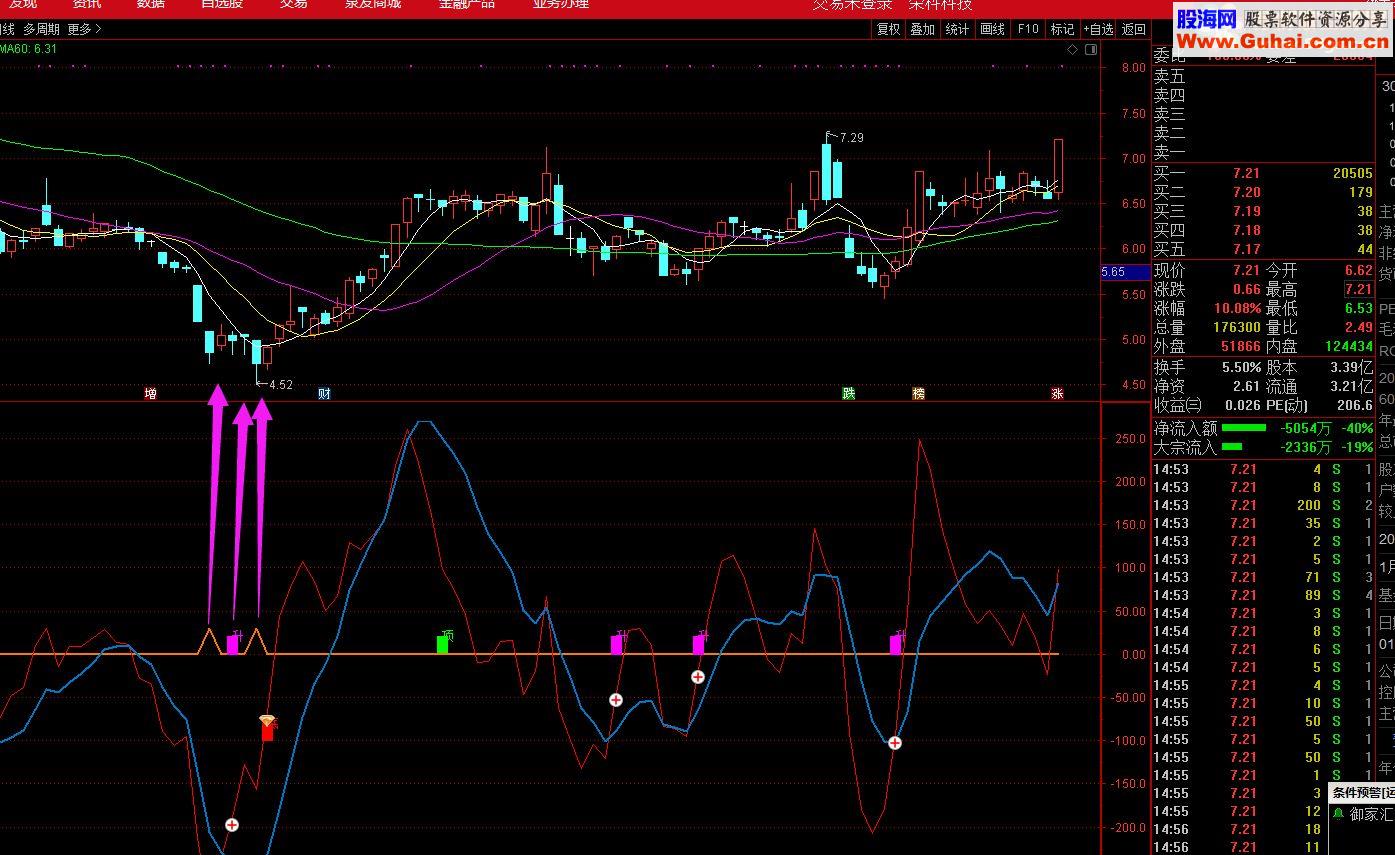Click the 现价 7.21 value
Screen dimensions: 1395x855
(x=1246, y=271)
